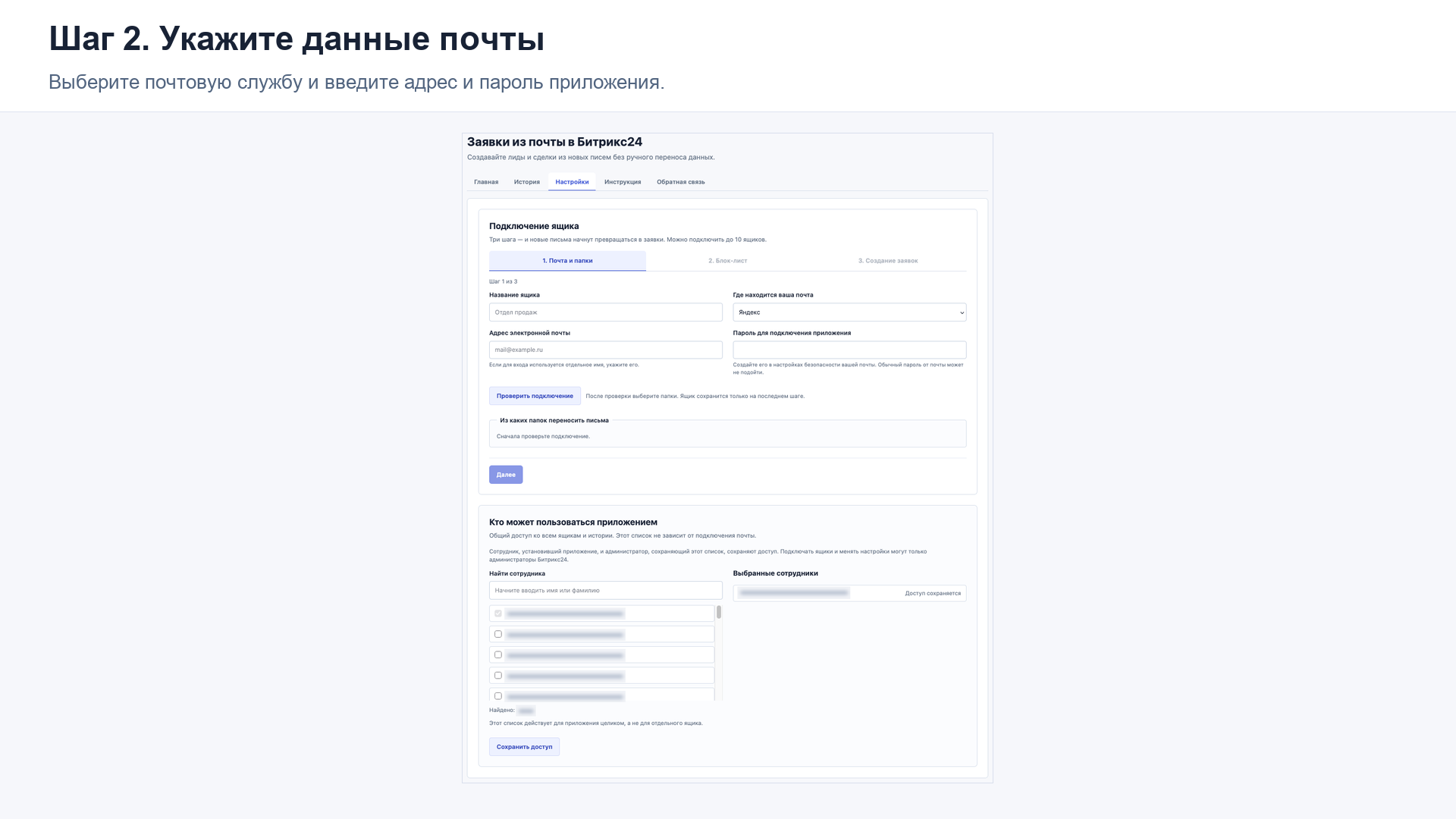Click the text Шаг 1 из 3
This screenshot has height=819, width=1456.
click(504, 281)
